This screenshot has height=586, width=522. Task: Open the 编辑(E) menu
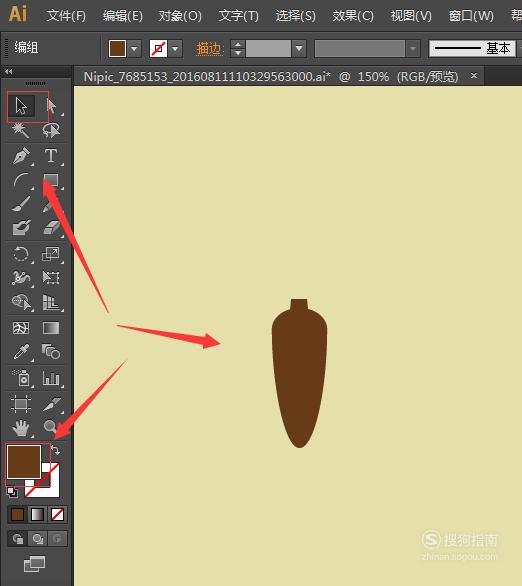click(123, 16)
